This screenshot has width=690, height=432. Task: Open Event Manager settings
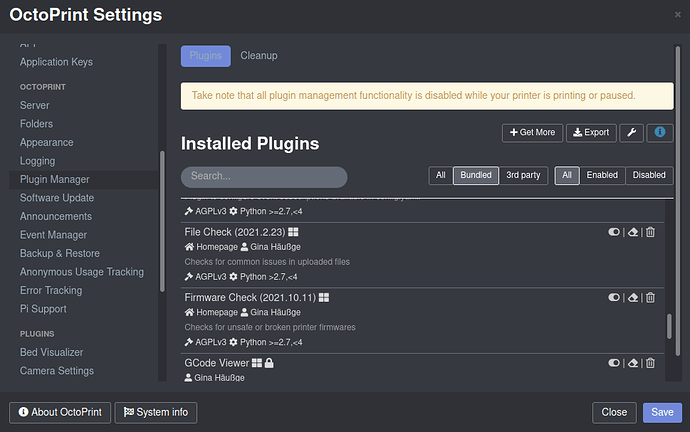coord(53,235)
